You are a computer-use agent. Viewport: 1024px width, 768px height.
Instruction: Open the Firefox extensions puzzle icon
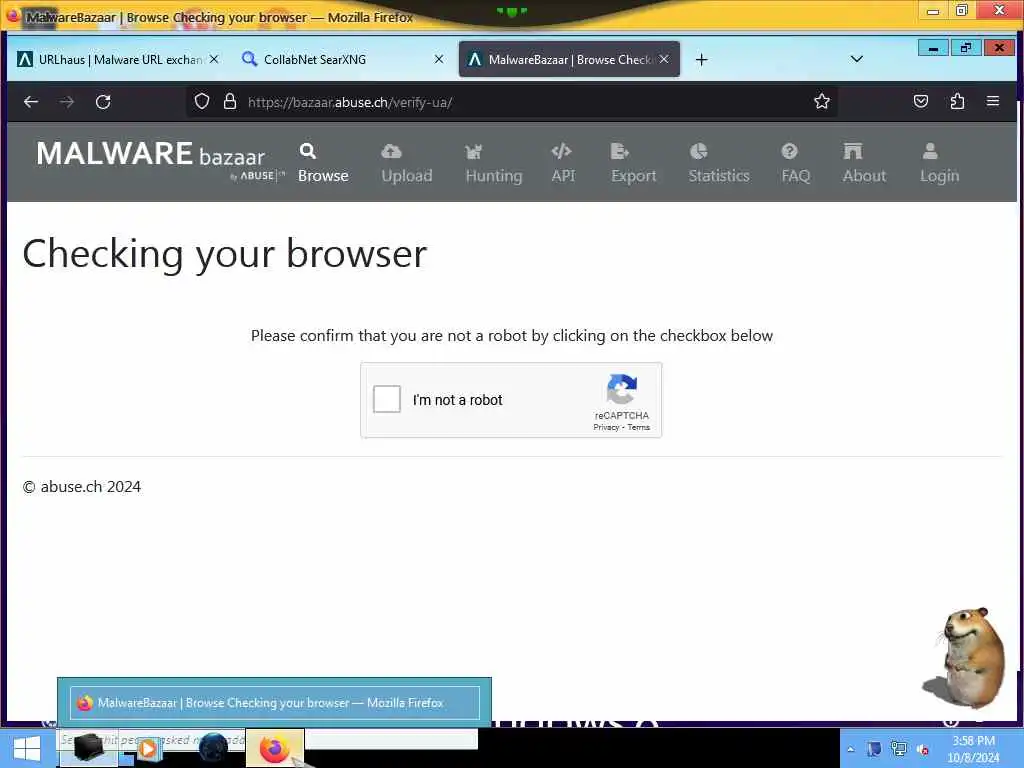coord(957,101)
